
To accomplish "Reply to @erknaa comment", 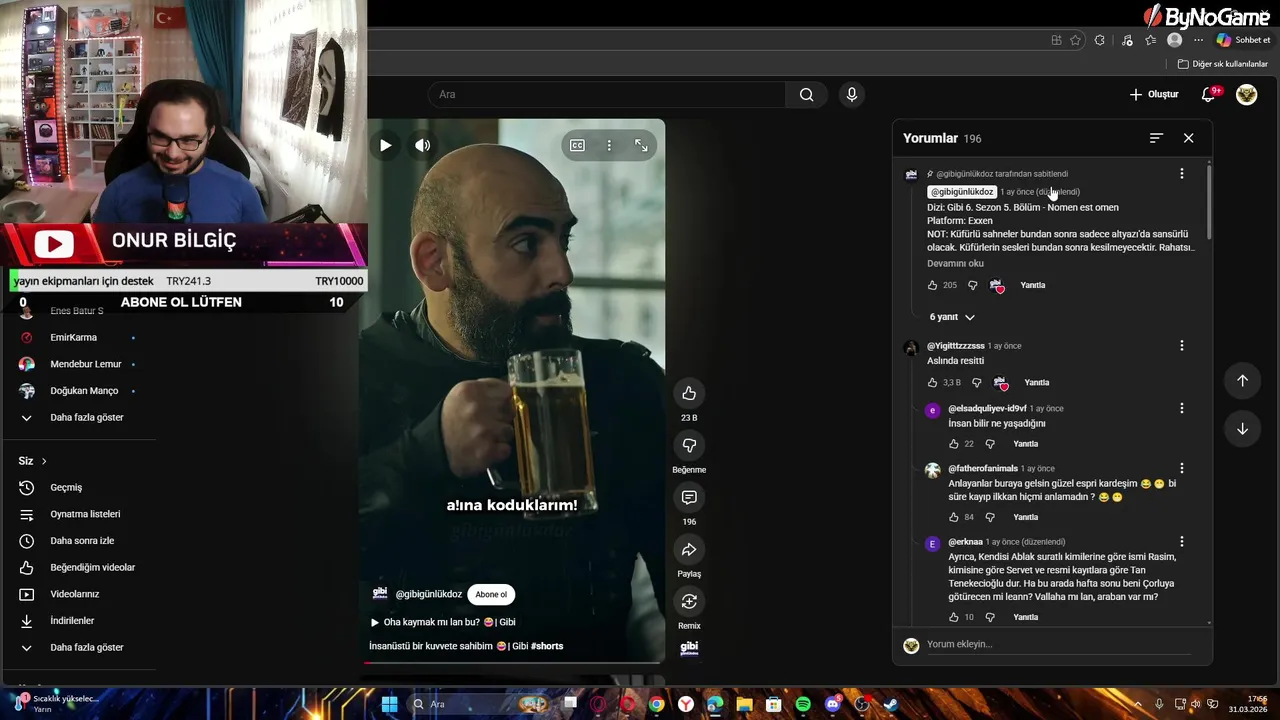I will 1025,617.
